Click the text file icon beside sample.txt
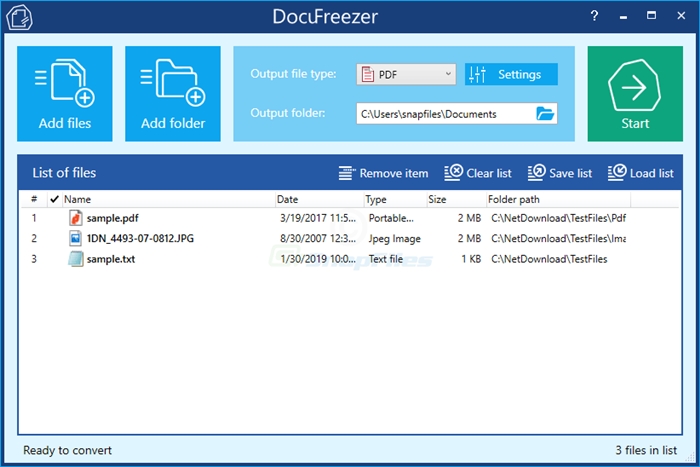700x467 pixels. (x=75, y=259)
